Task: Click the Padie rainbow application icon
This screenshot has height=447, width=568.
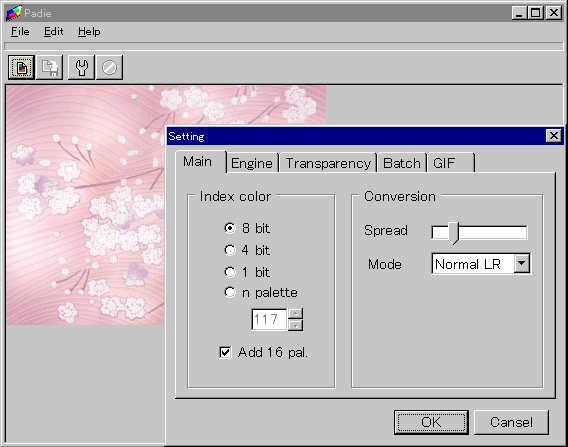Action: 14,13
